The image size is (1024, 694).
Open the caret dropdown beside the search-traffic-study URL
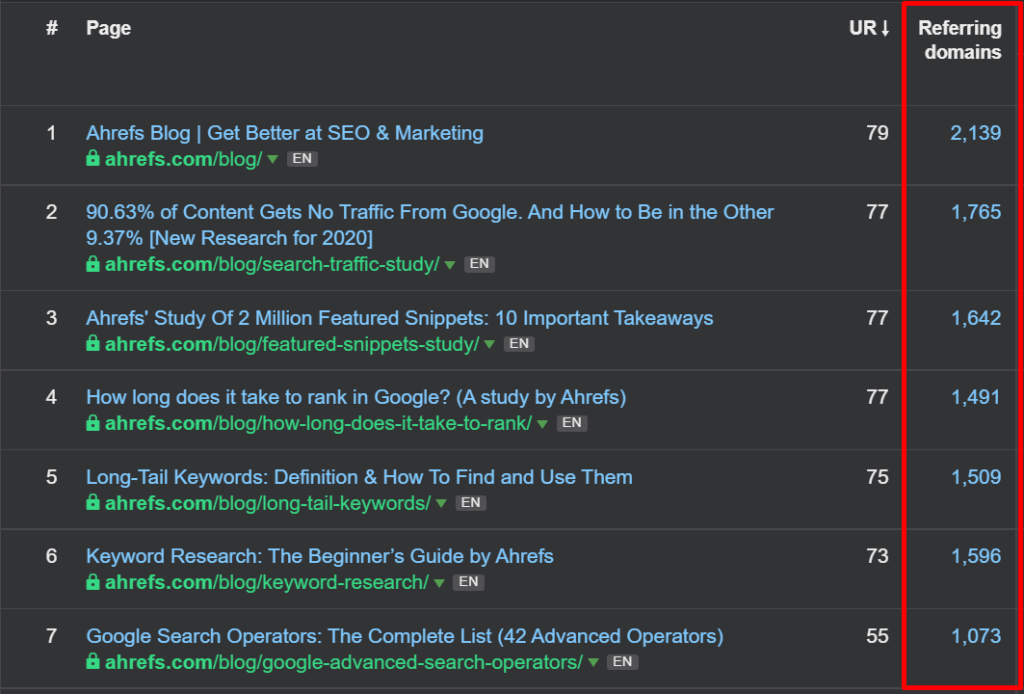click(449, 264)
